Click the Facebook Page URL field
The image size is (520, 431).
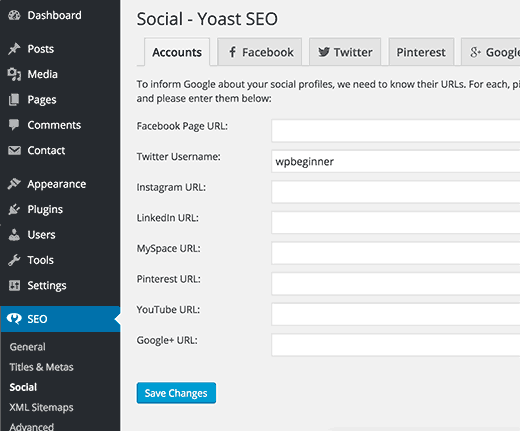click(396, 131)
